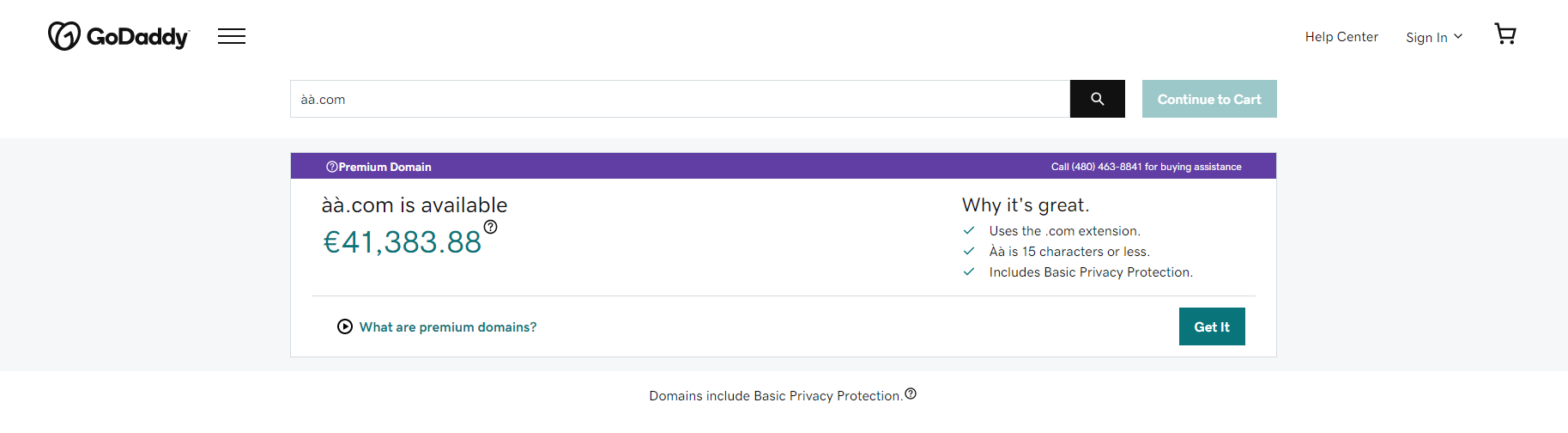
Task: Click the Basic Privacy Protection info icon
Action: [x=911, y=393]
